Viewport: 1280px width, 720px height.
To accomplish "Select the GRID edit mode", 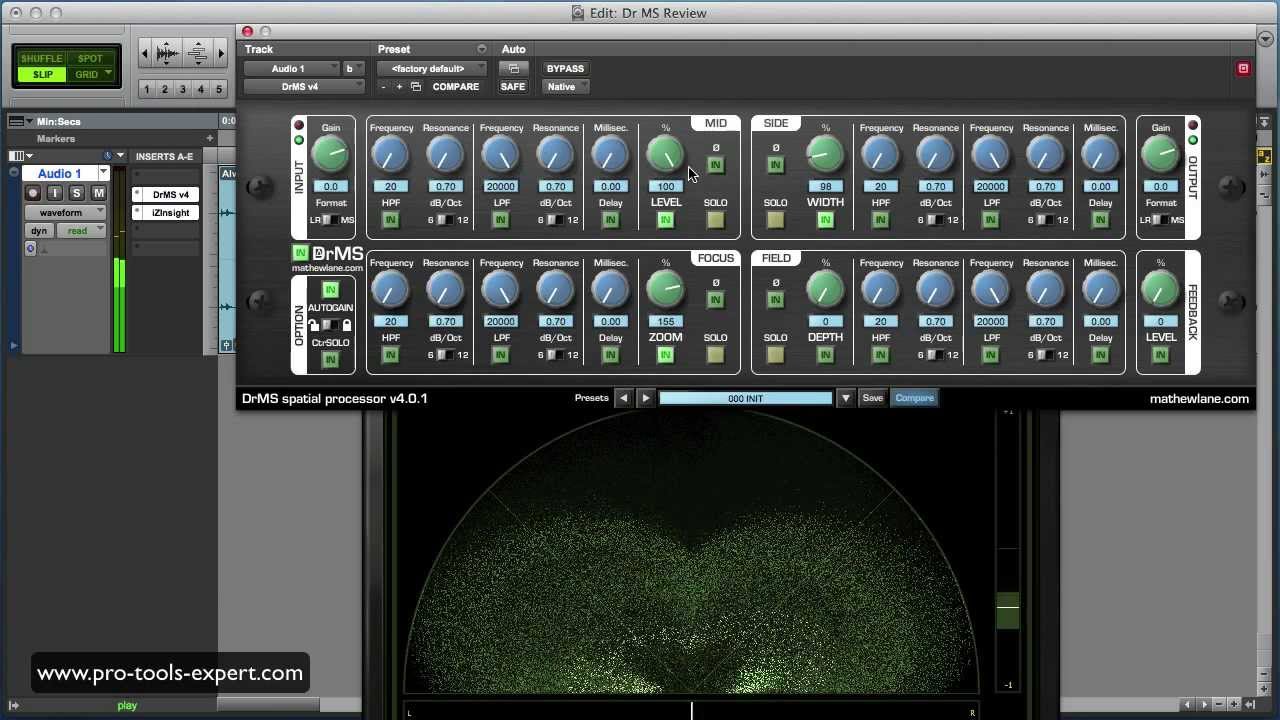I will (x=87, y=75).
